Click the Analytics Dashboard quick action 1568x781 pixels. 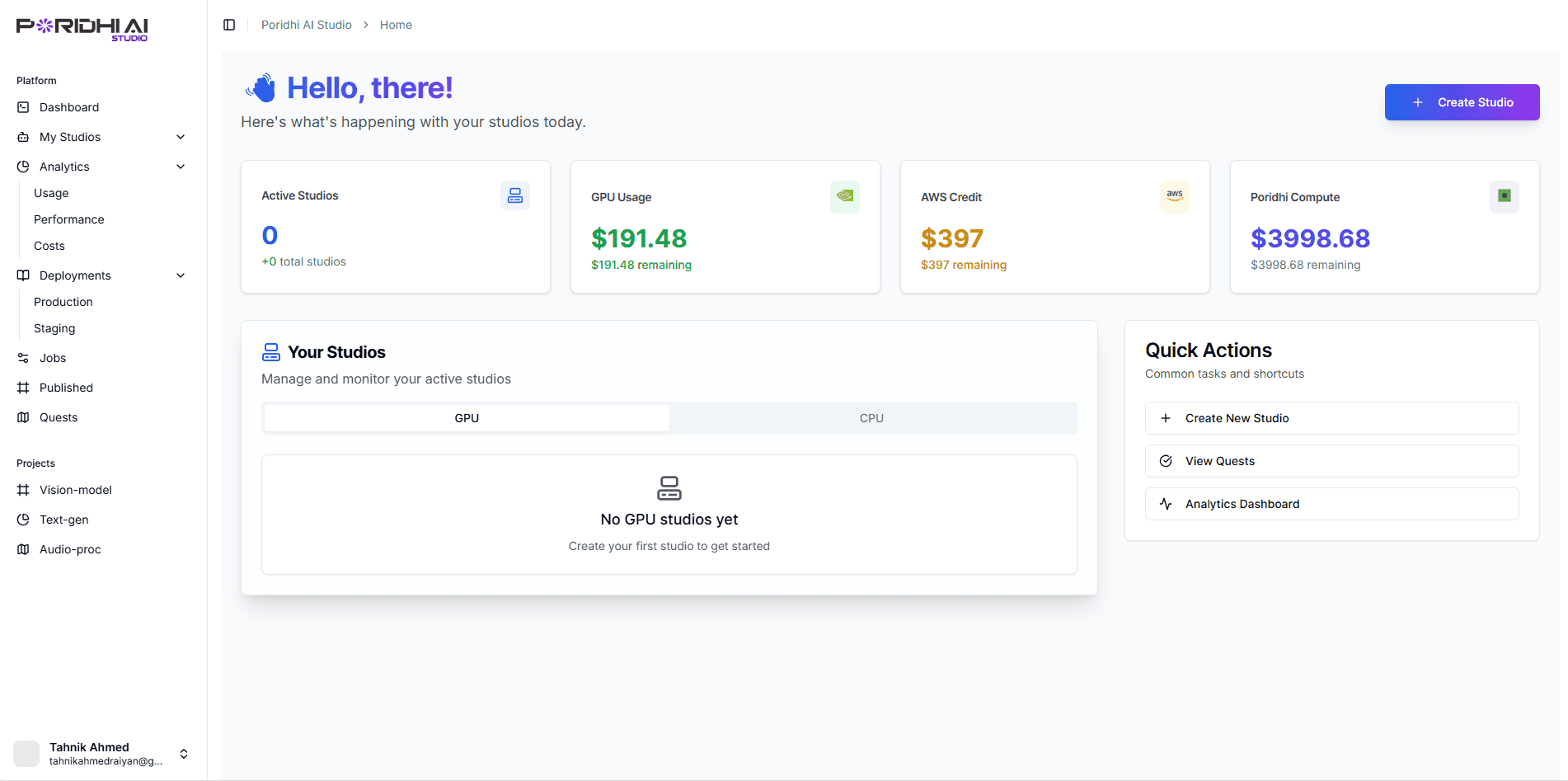(1331, 504)
